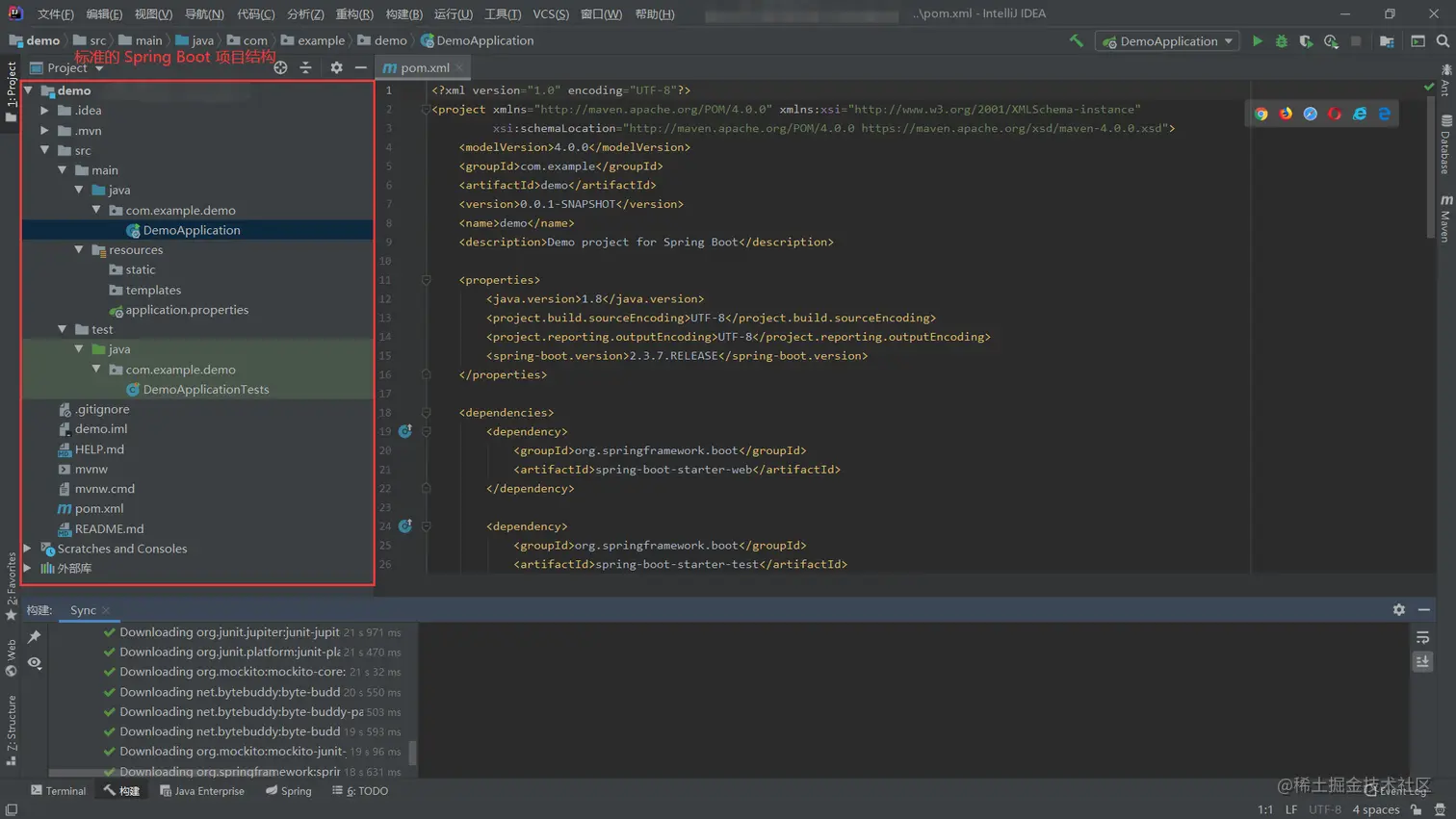Open the VCS(S) menu
This screenshot has width=1456, height=819.
551,14
